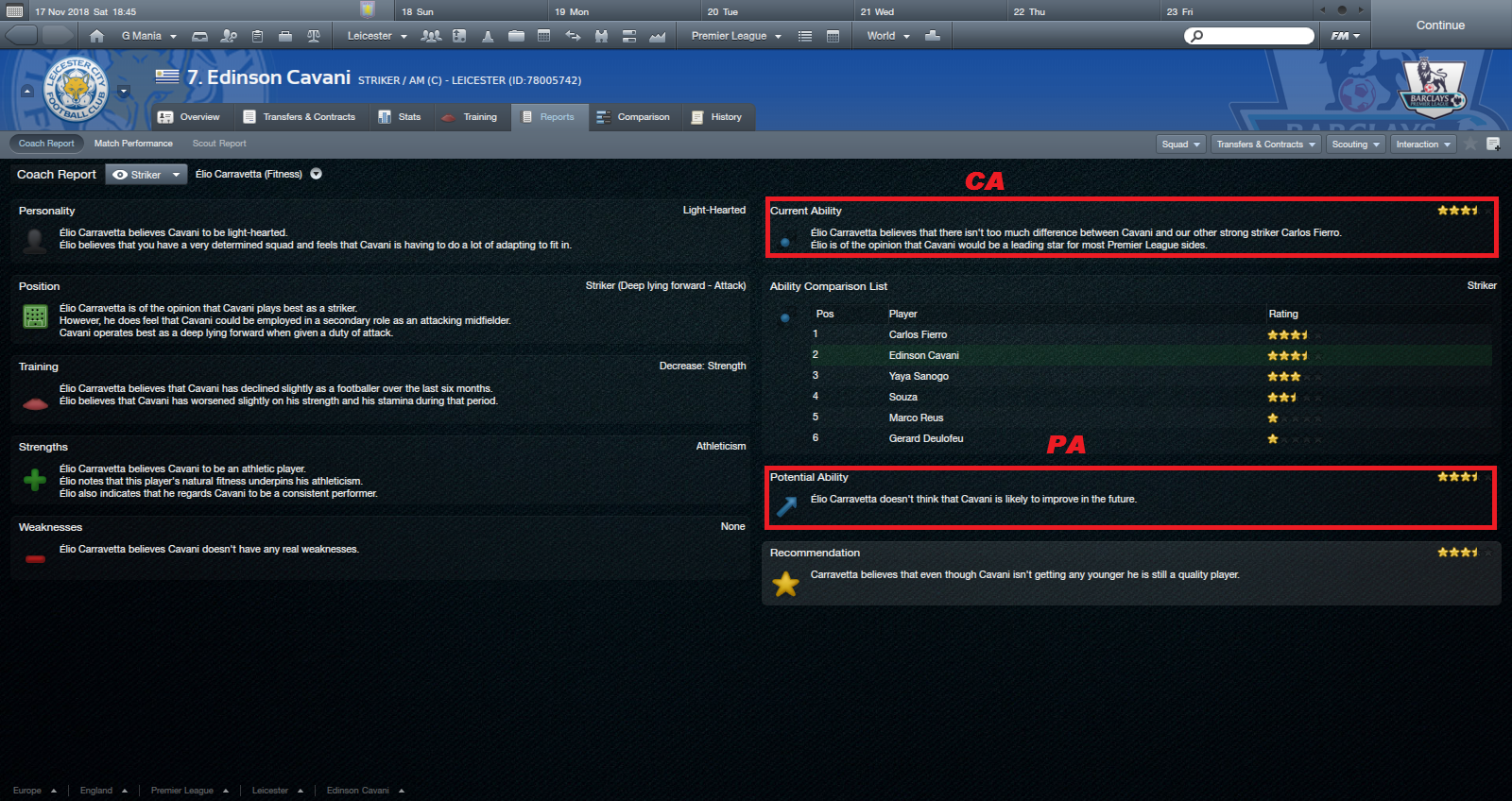Image resolution: width=1512 pixels, height=801 pixels.
Task: Click the search input field
Action: pyautogui.click(x=1249, y=36)
